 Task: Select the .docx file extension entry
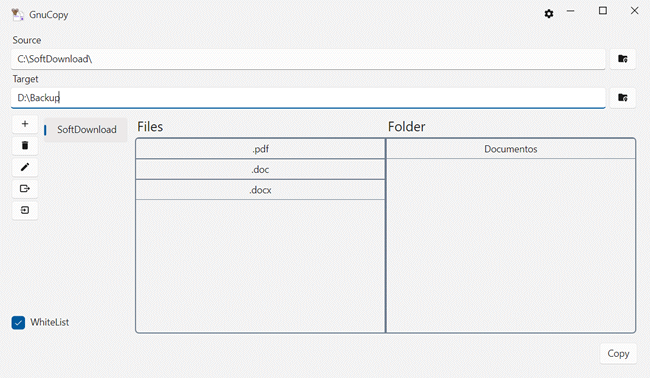260,190
